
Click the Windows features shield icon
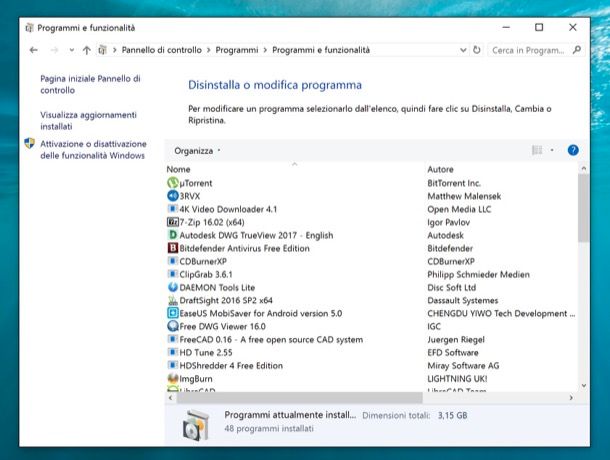pos(30,144)
